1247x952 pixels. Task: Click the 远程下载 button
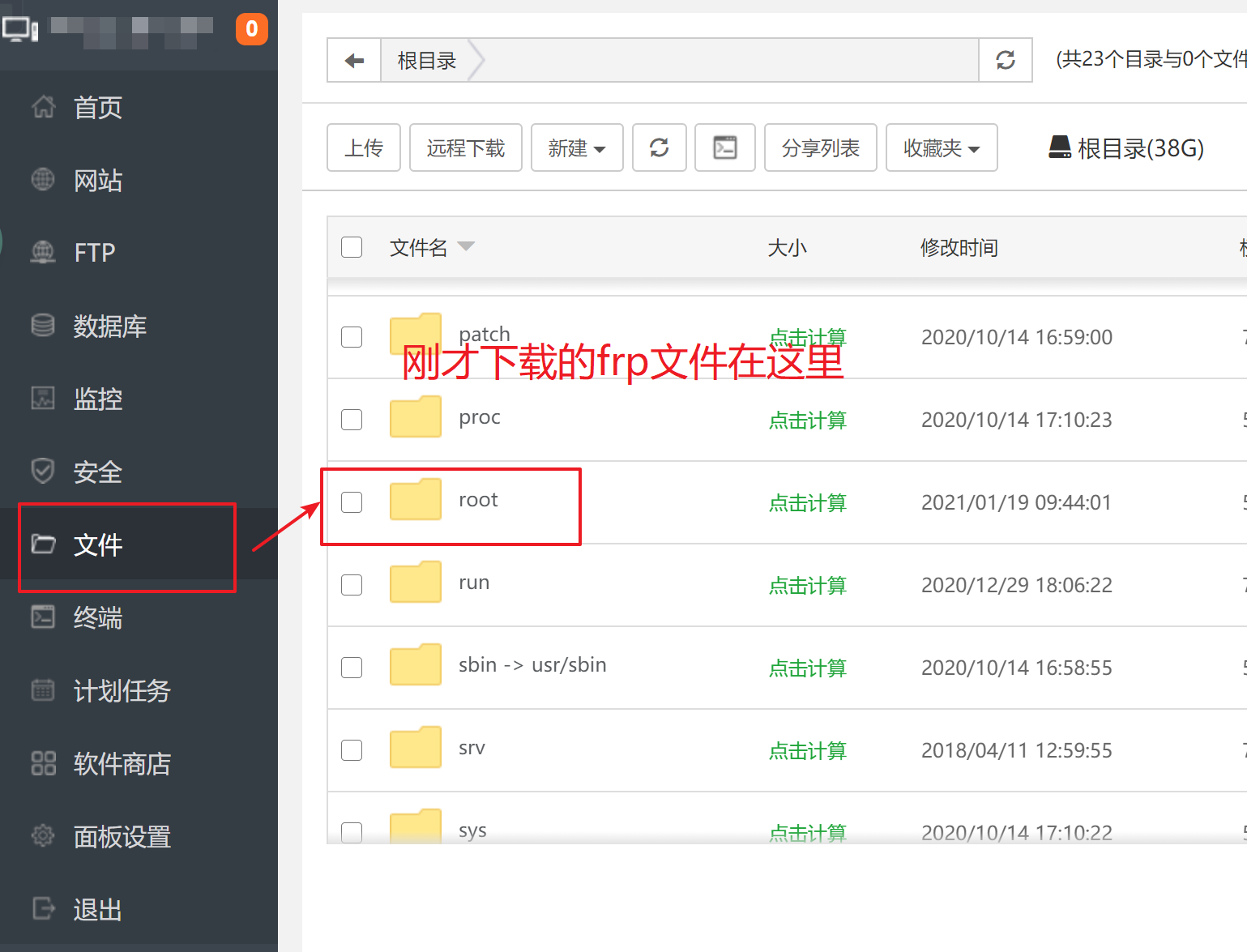tap(466, 147)
